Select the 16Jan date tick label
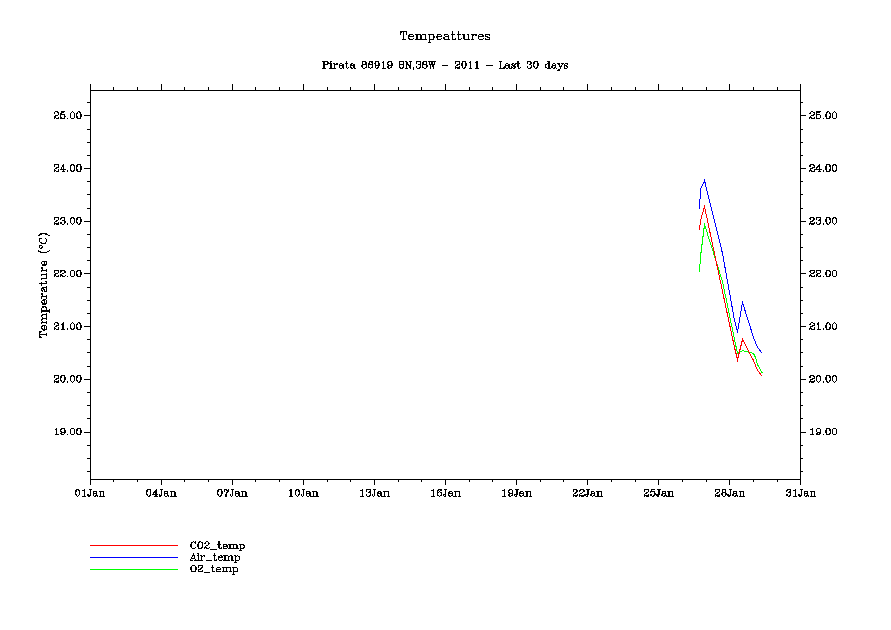The height and width of the screenshot is (630, 891). point(445,493)
